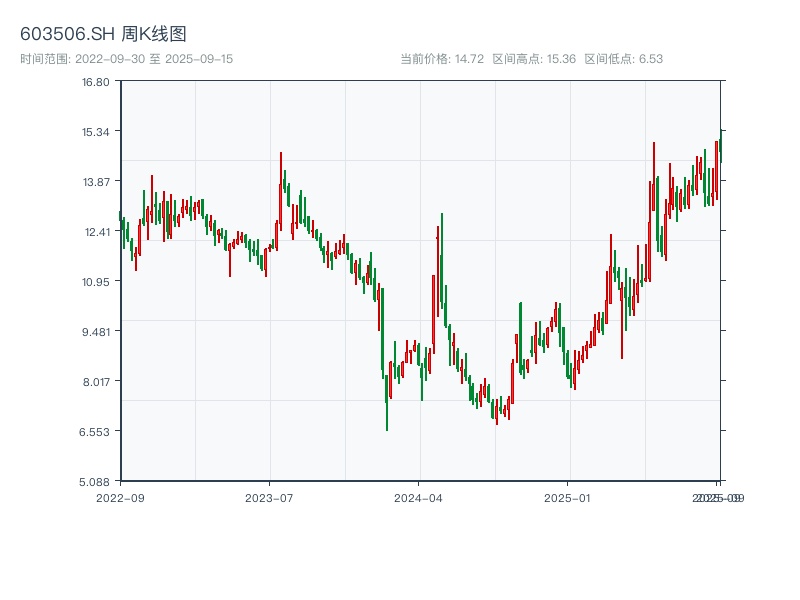
Task: Click the 13.87 y-axis label
Action: [96, 182]
